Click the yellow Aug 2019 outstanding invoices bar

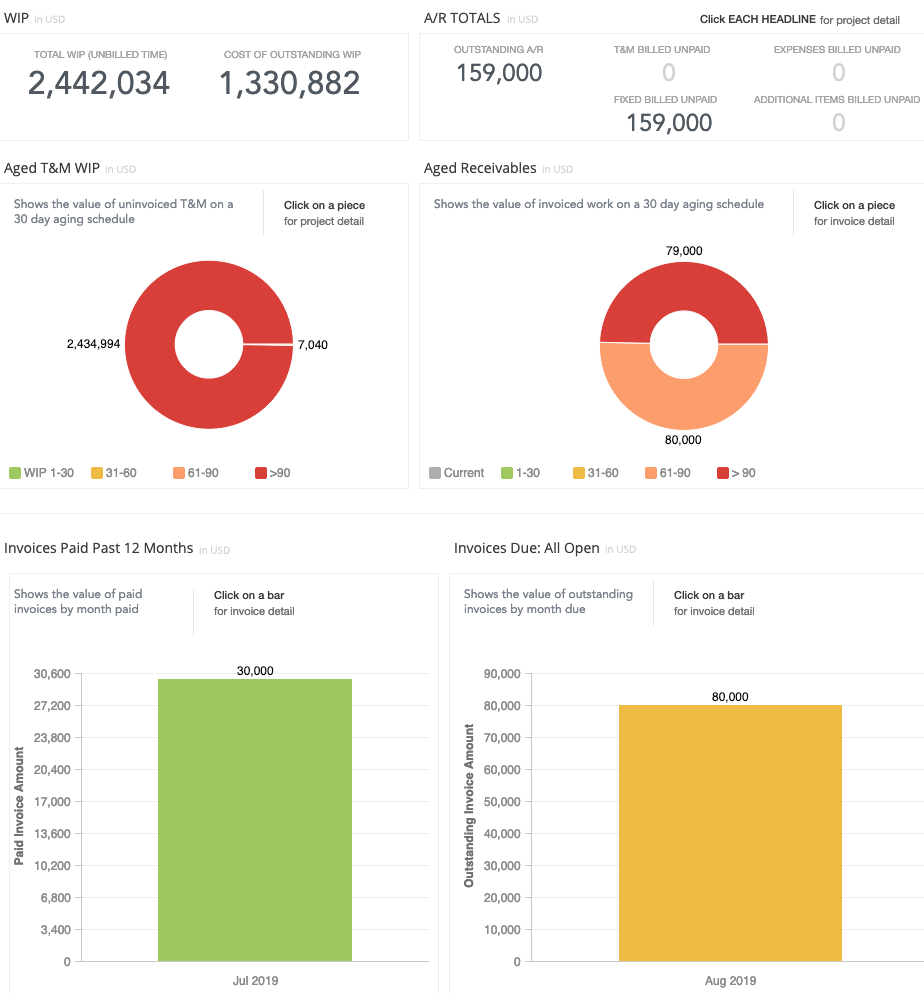730,833
